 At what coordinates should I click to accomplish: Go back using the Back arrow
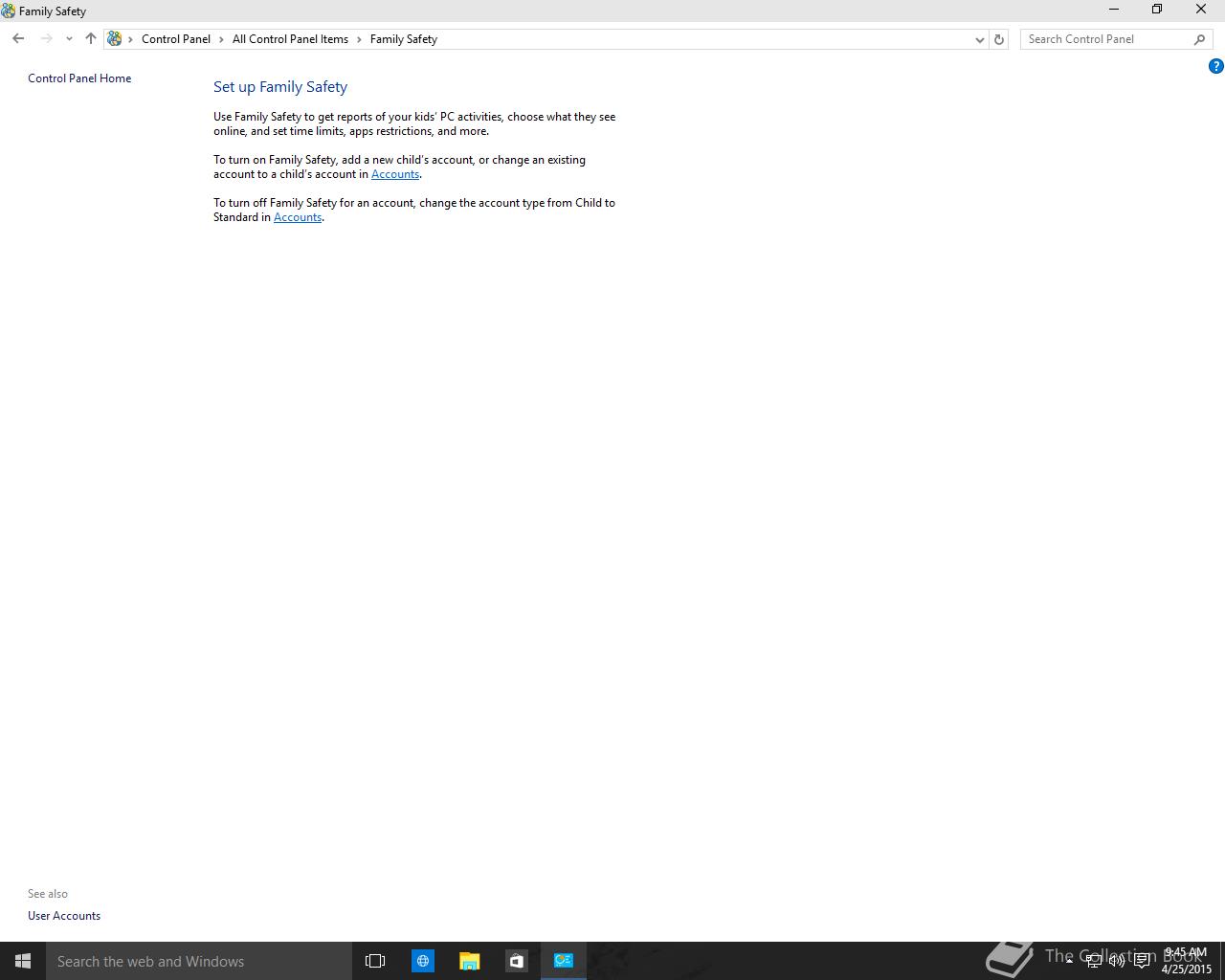pyautogui.click(x=18, y=39)
